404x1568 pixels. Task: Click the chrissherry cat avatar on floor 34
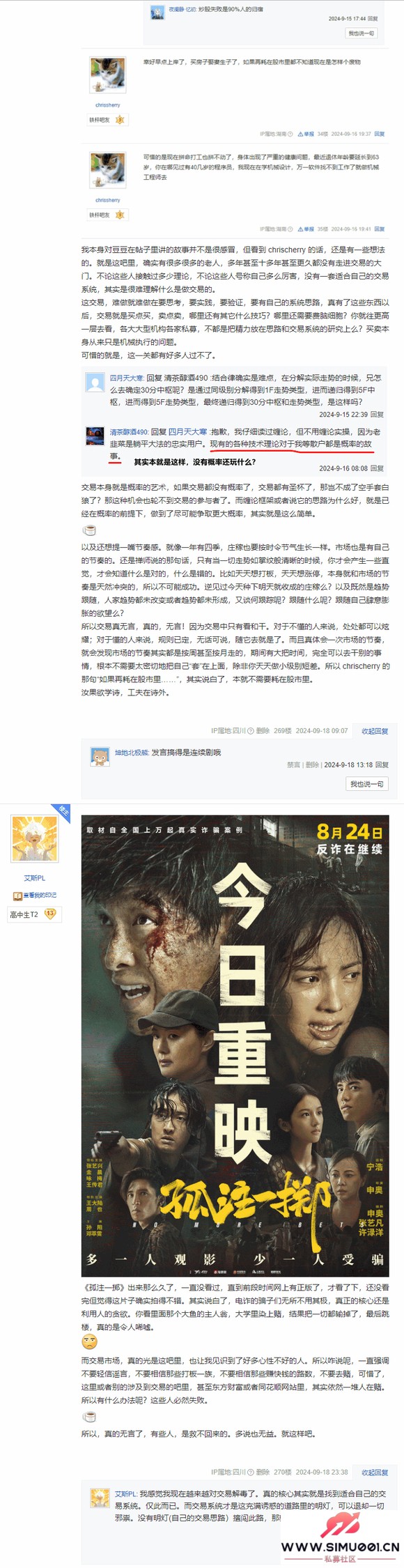click(x=107, y=76)
